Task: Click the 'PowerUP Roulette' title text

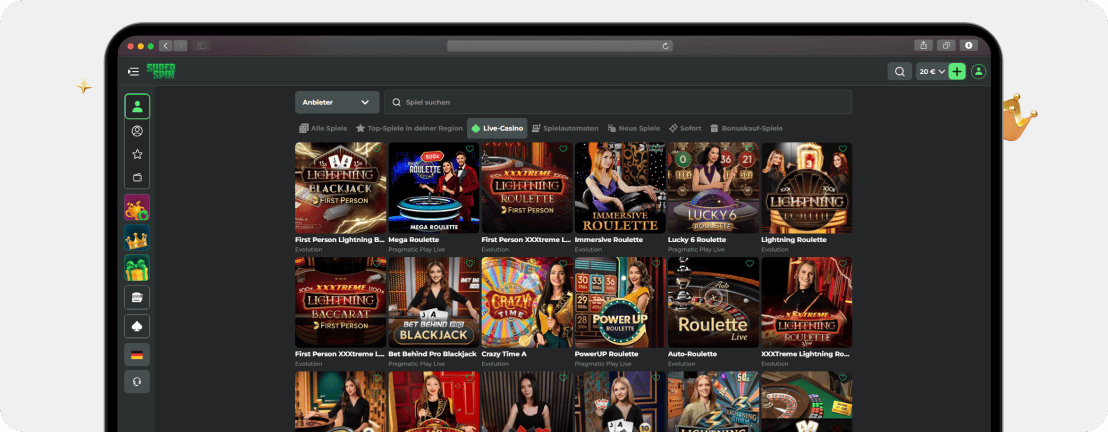Action: (606, 354)
